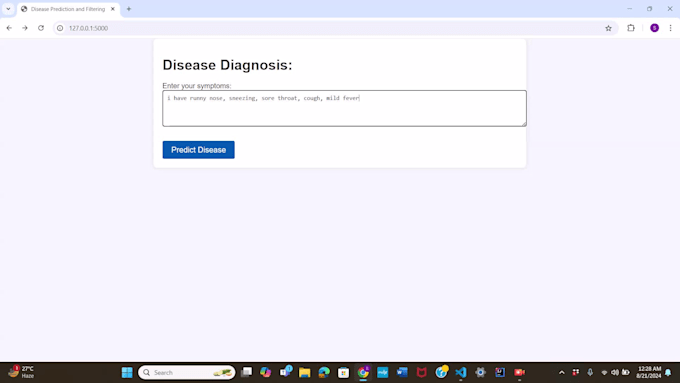Open the network Wi-Fi tray icon
680x383 pixels.
tap(604, 372)
